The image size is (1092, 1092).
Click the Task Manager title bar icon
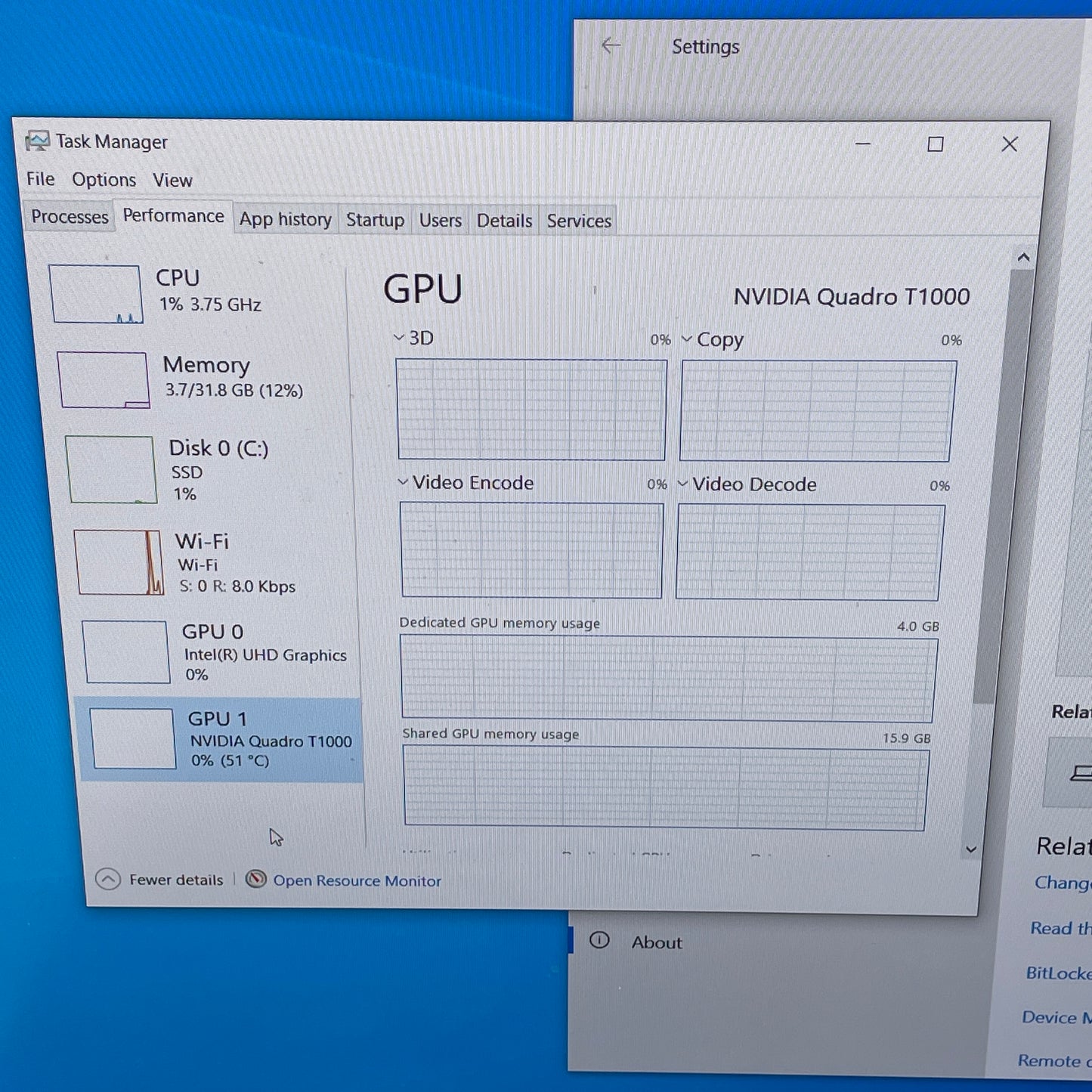(37, 141)
